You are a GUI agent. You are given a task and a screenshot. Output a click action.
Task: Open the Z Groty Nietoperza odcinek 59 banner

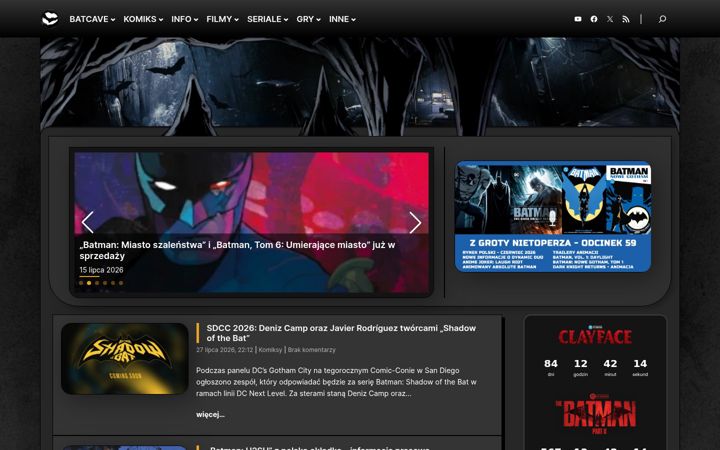click(x=553, y=216)
